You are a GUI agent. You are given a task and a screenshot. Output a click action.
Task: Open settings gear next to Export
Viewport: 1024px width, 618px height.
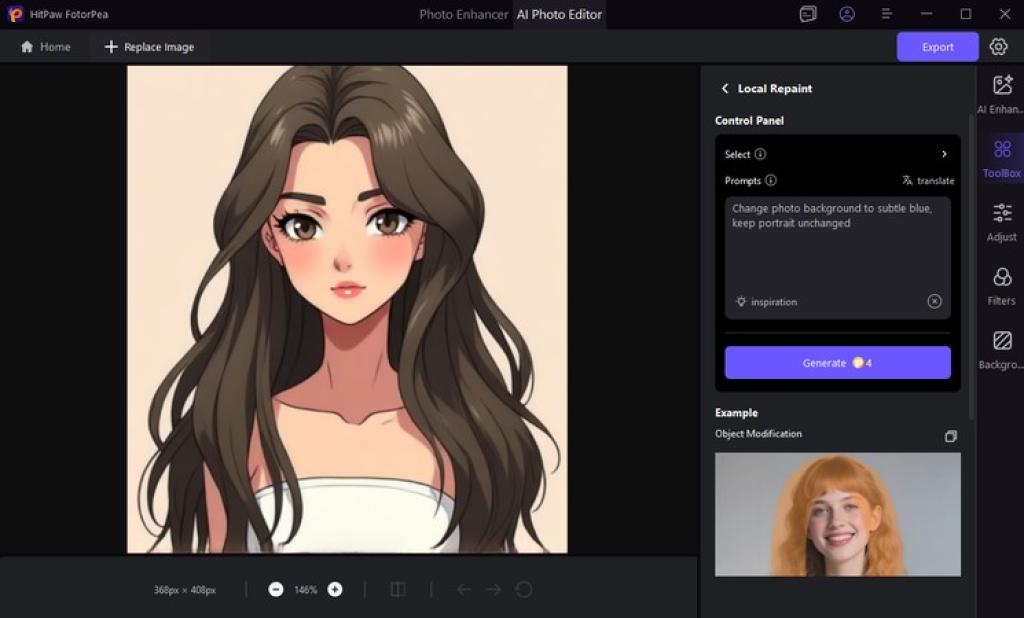tap(998, 47)
